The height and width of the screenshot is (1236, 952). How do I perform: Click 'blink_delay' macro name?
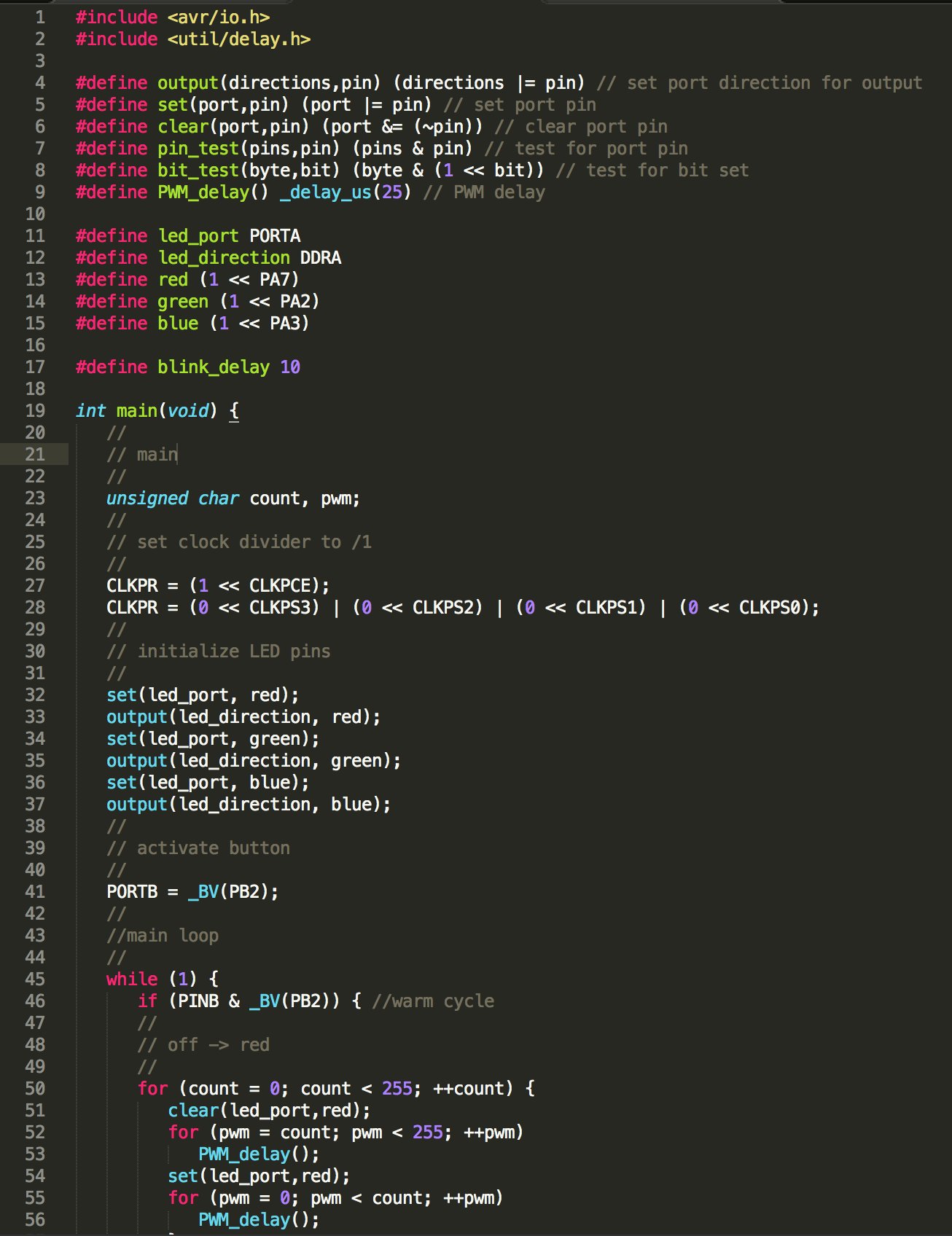(x=214, y=367)
